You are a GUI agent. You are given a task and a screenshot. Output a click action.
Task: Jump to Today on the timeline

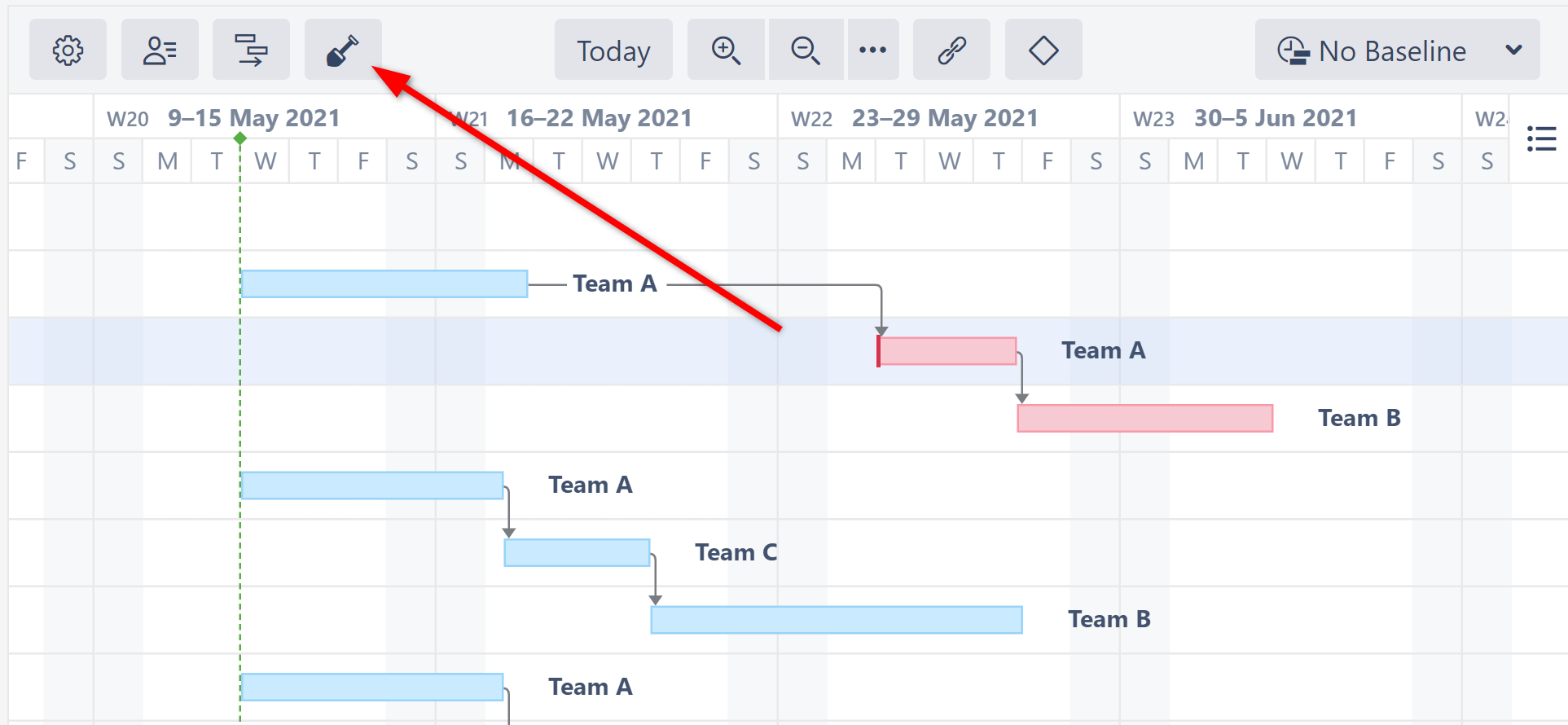[613, 51]
